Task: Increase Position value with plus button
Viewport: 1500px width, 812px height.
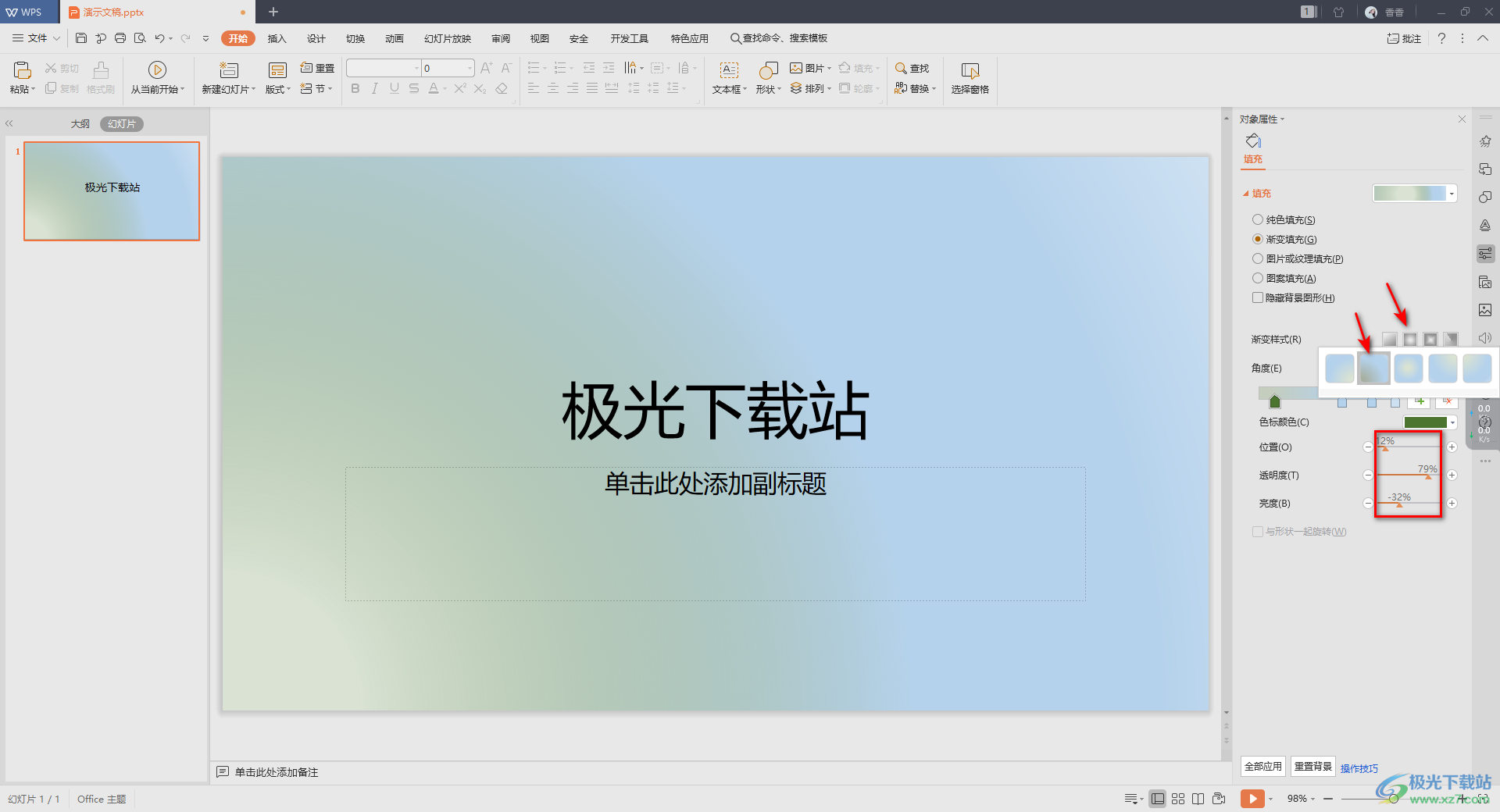Action: coord(1452,447)
